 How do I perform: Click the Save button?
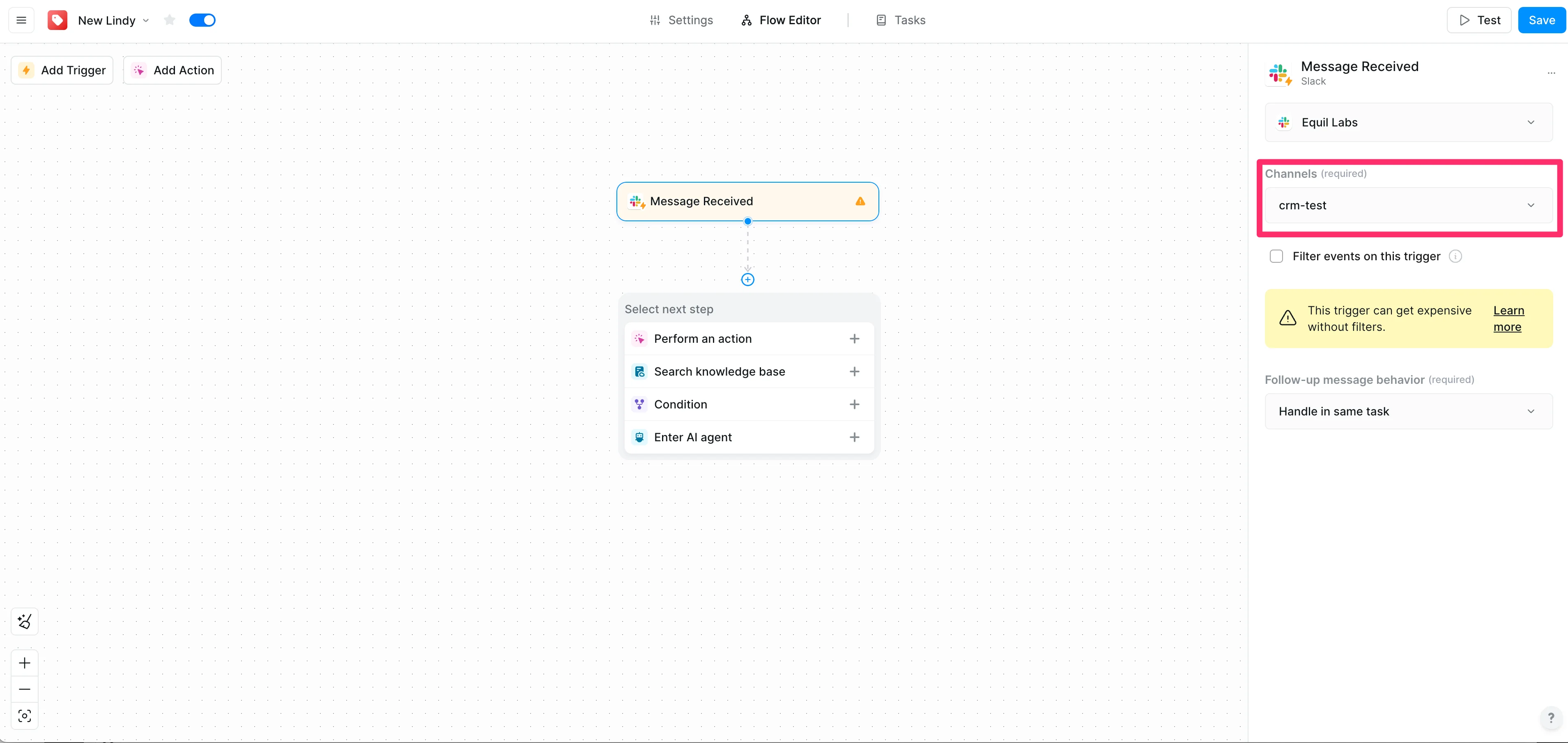(1541, 20)
